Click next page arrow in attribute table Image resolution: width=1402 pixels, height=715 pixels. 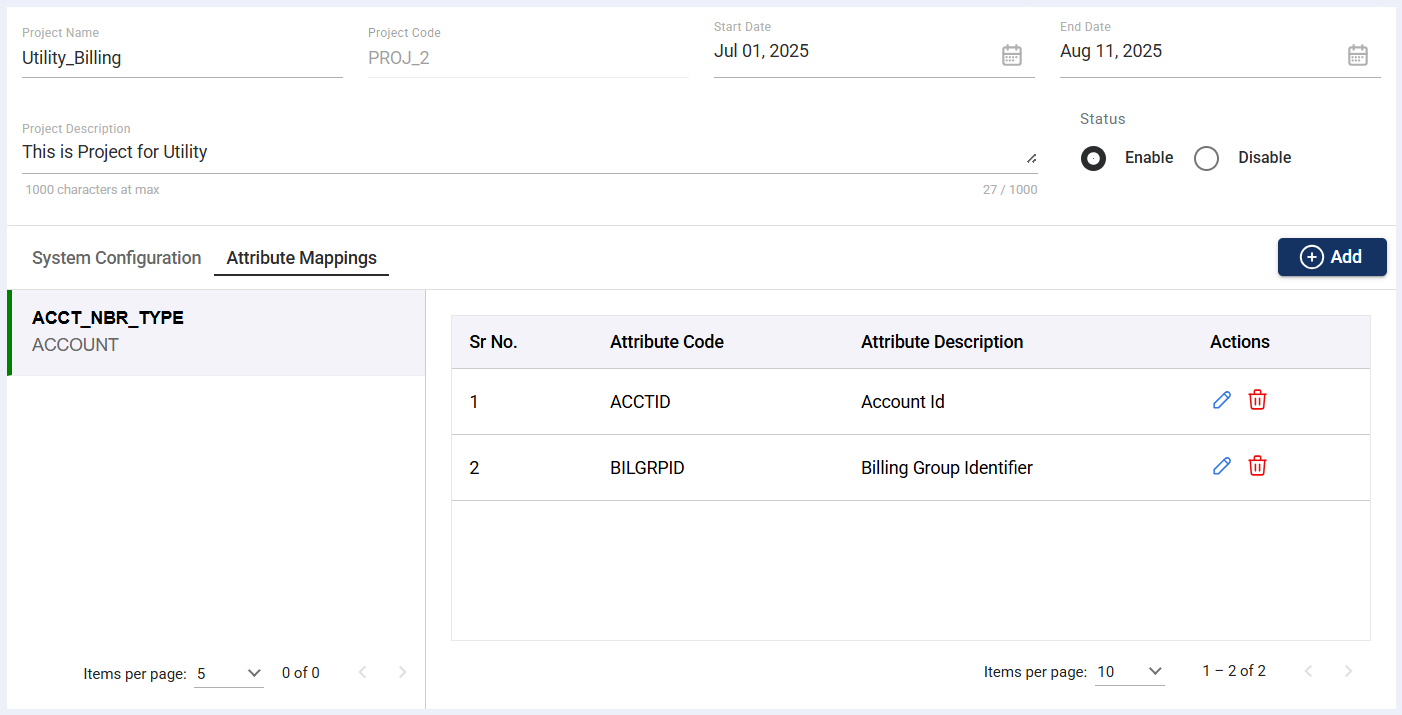point(1348,671)
